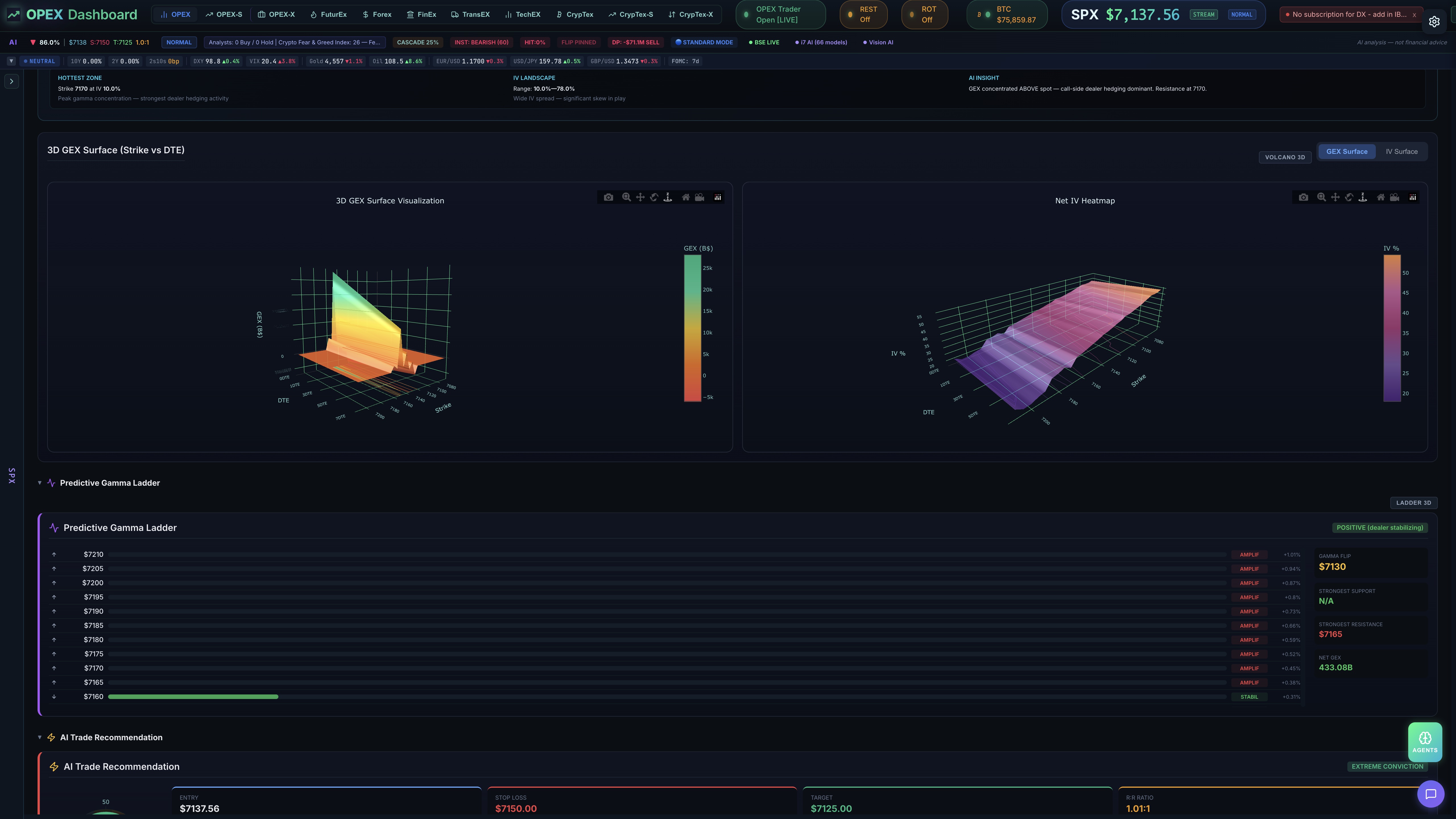Screen dimensions: 1456x819
Task: Collapse the AI Trade Recommendation section
Action: coord(40,738)
